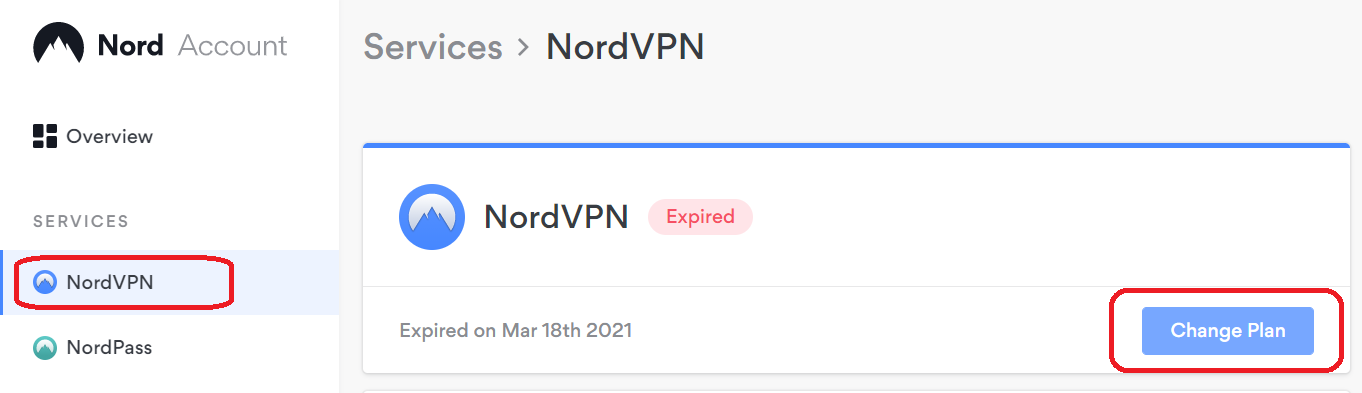
Task: Click the blue bar atop the NordVPN card
Action: 857,145
